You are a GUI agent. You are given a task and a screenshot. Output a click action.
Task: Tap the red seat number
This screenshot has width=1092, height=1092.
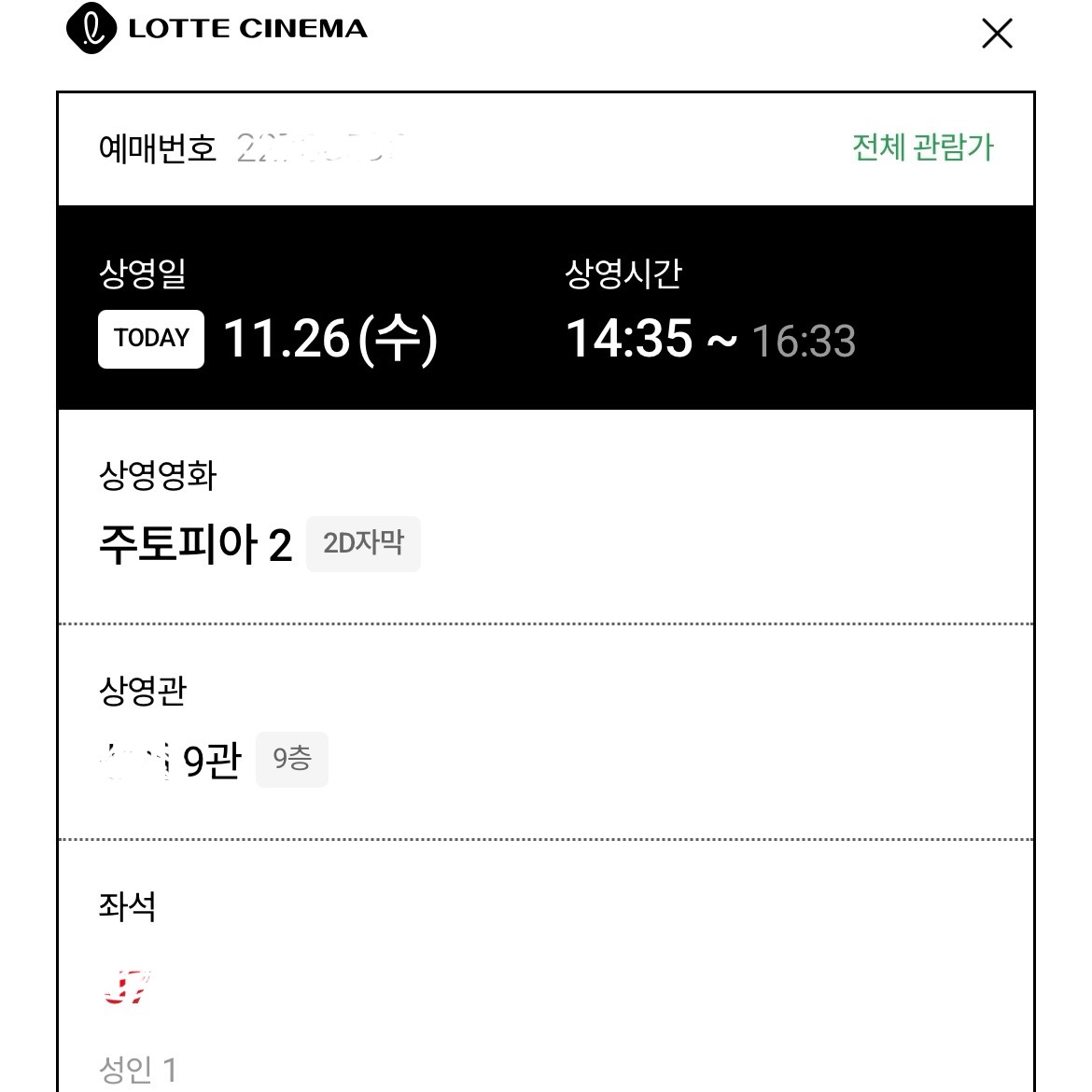pos(127,987)
